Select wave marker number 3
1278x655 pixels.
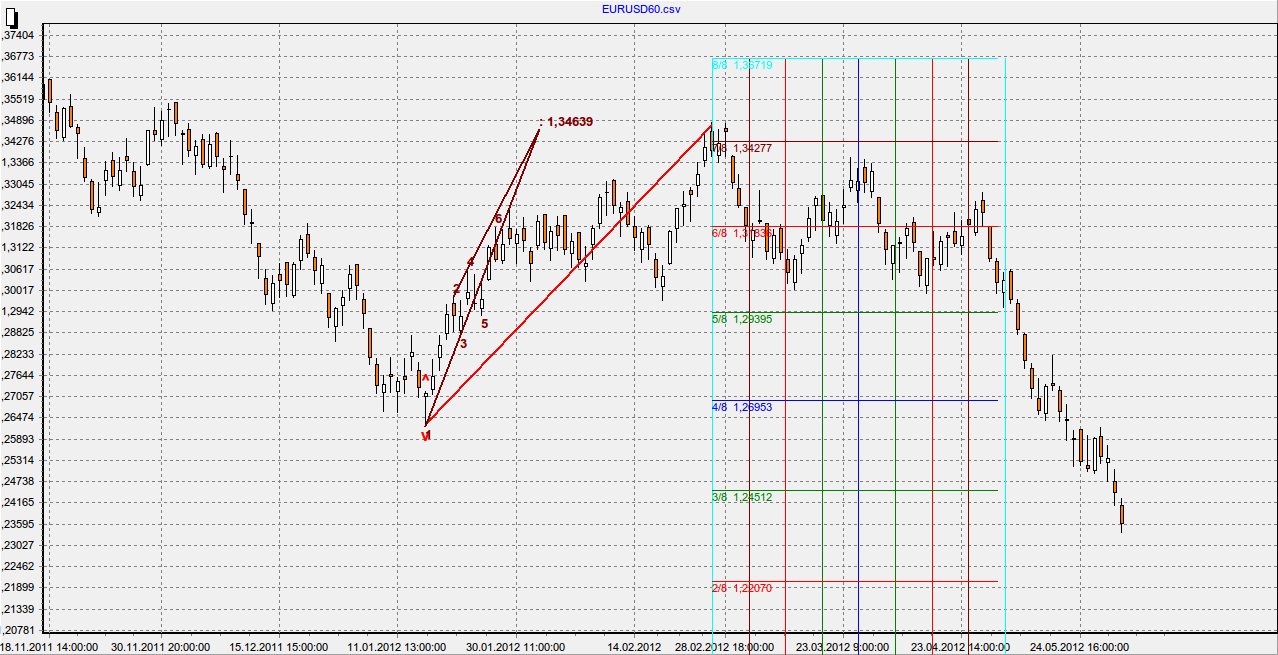click(463, 343)
